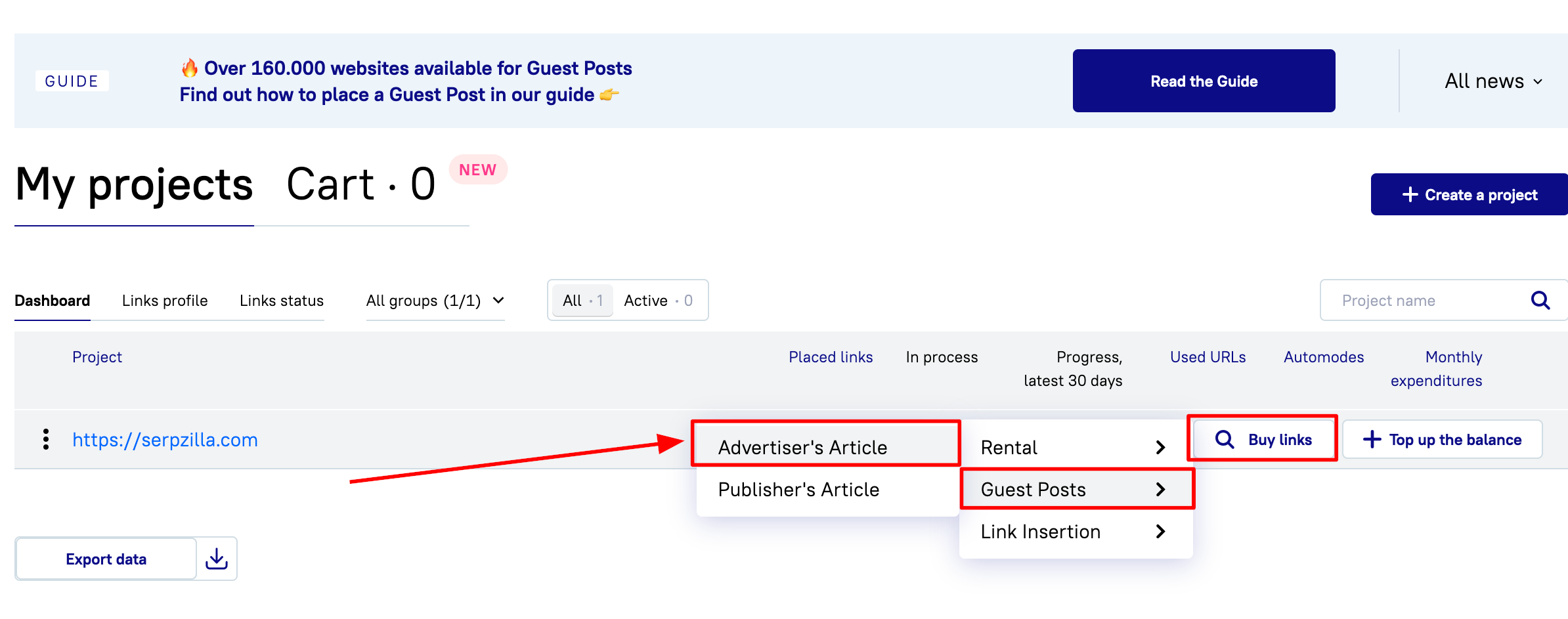Open the https://serpzilla.com project link
The height and width of the screenshot is (619, 1568).
pyautogui.click(x=165, y=440)
